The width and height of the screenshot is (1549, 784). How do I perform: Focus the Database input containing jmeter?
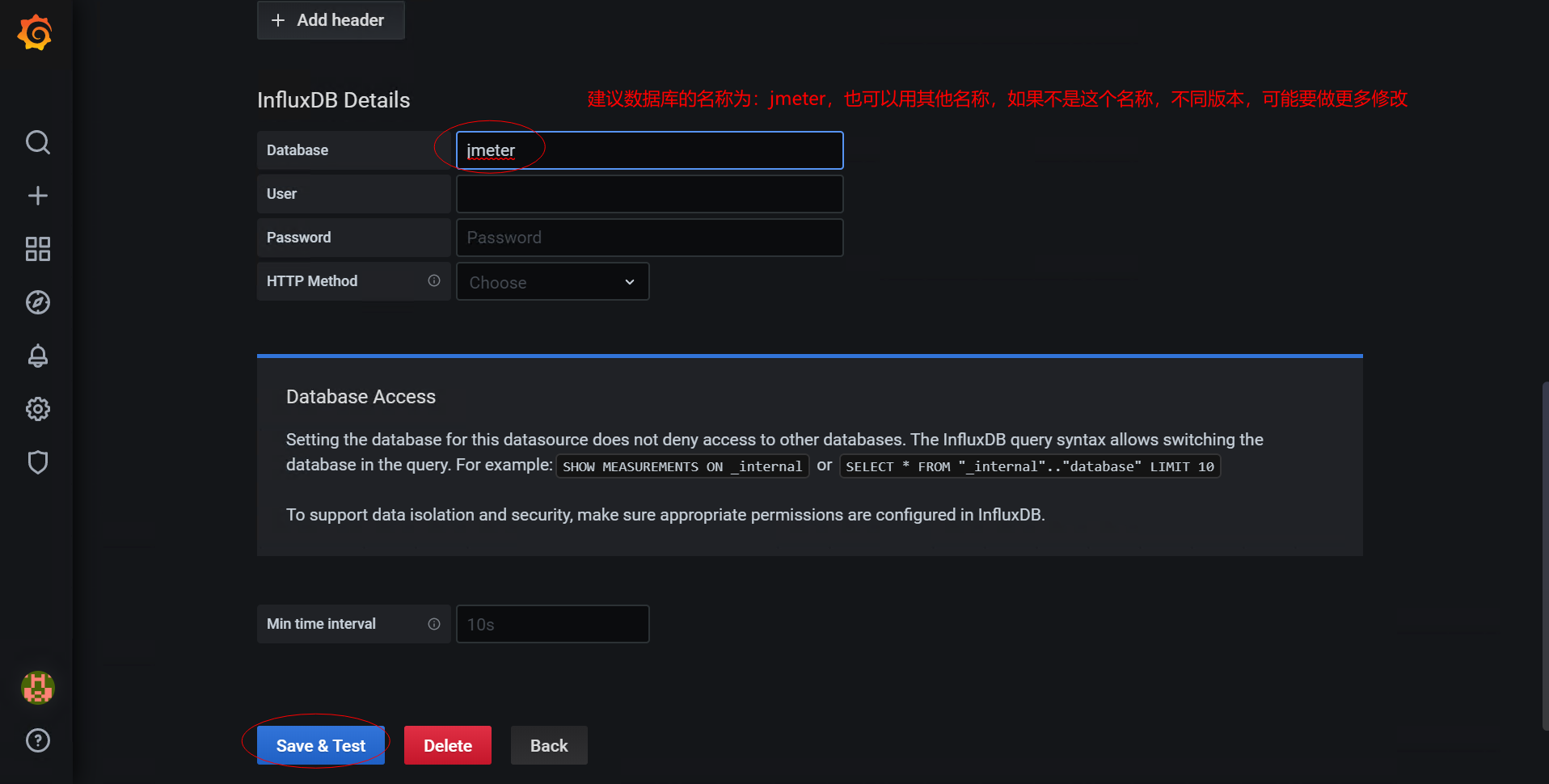click(649, 150)
